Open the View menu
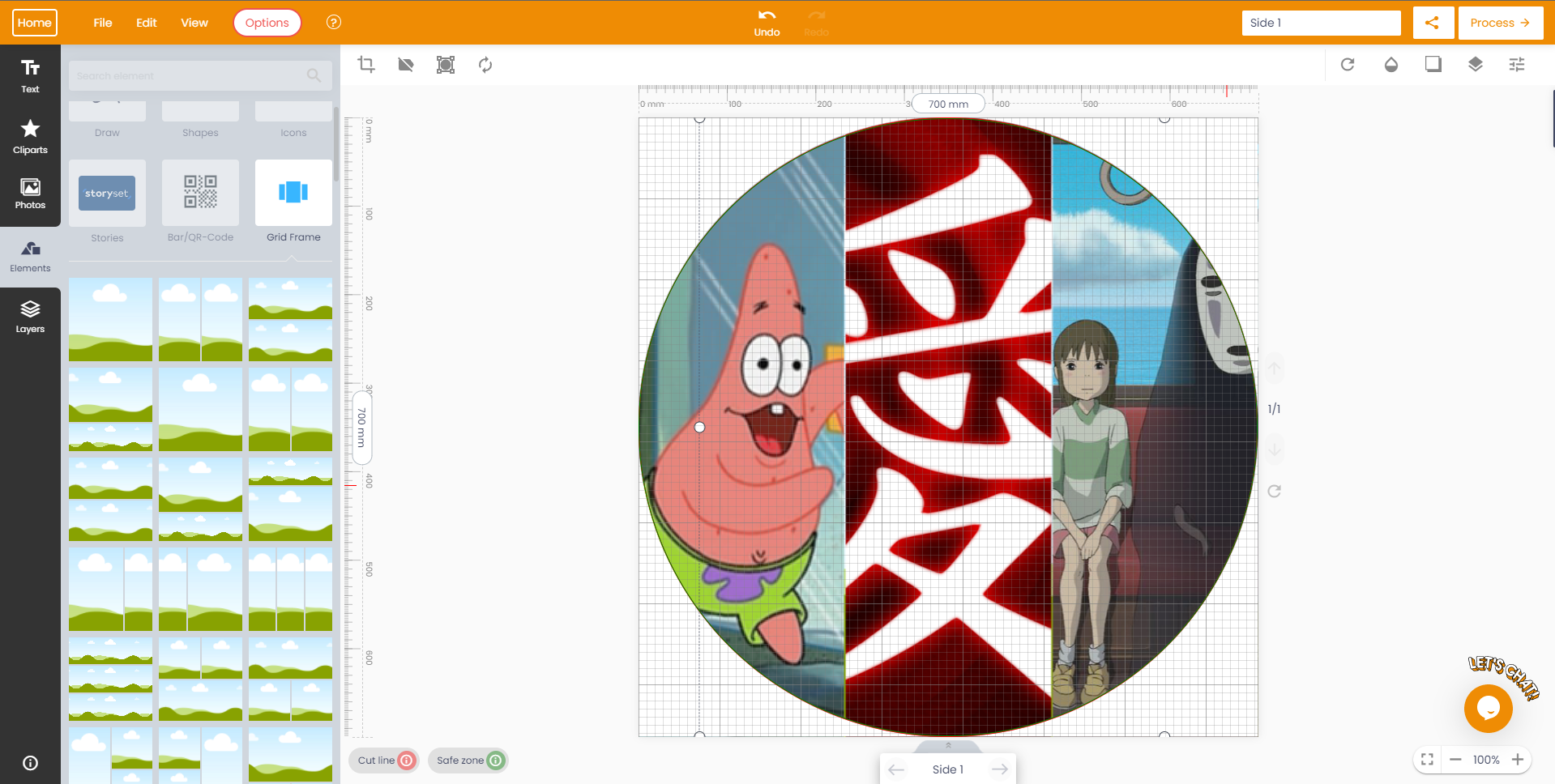Screen dimensions: 1555x784 194,23
